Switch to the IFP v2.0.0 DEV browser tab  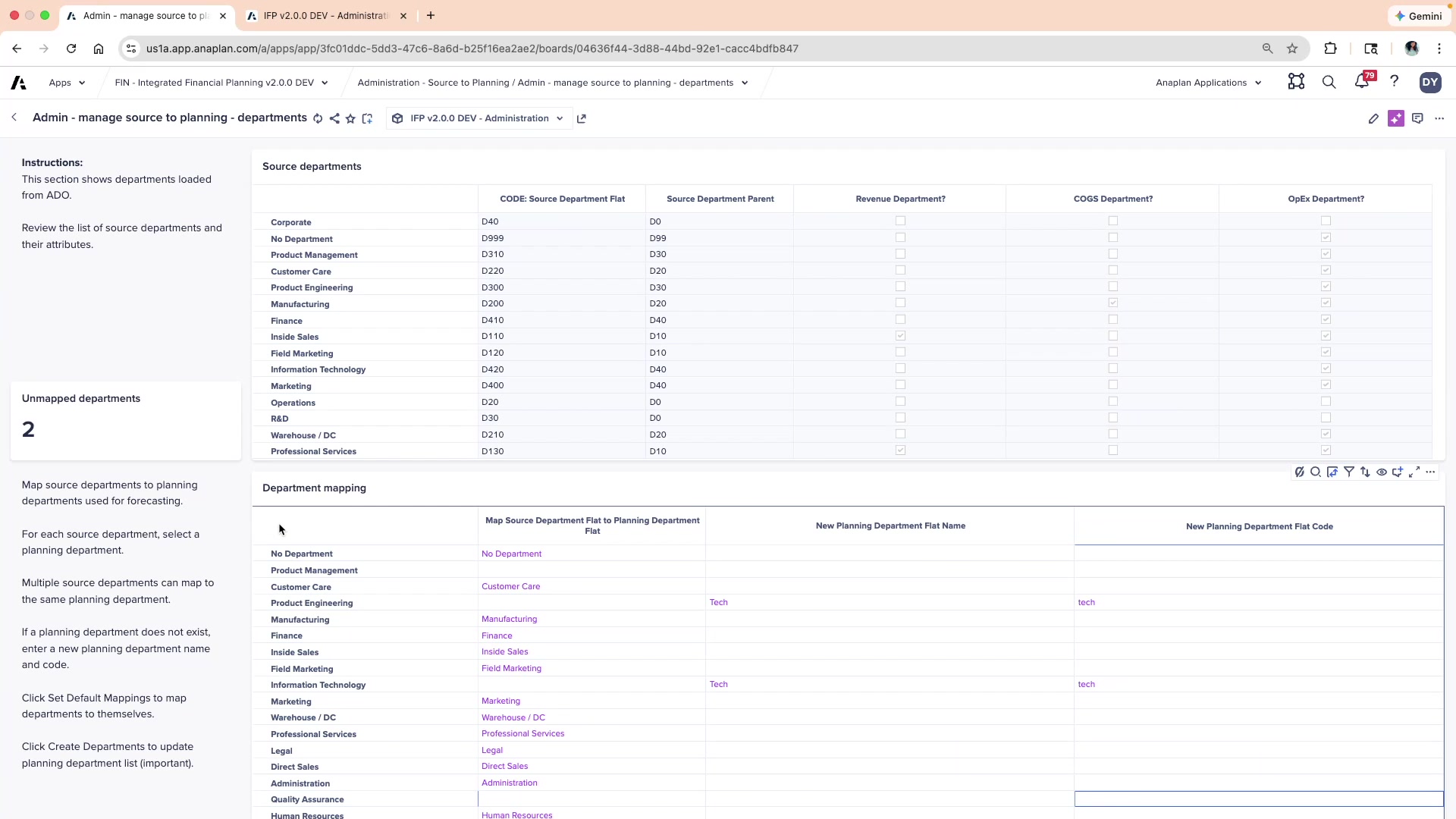[x=322, y=15]
